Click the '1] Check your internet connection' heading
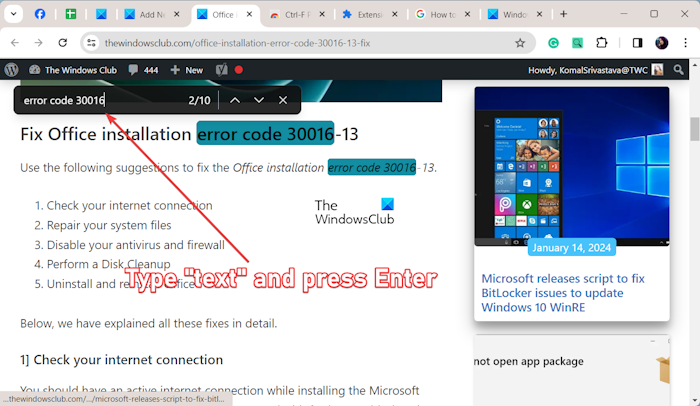Viewport: 700px width, 406px height. point(121,360)
